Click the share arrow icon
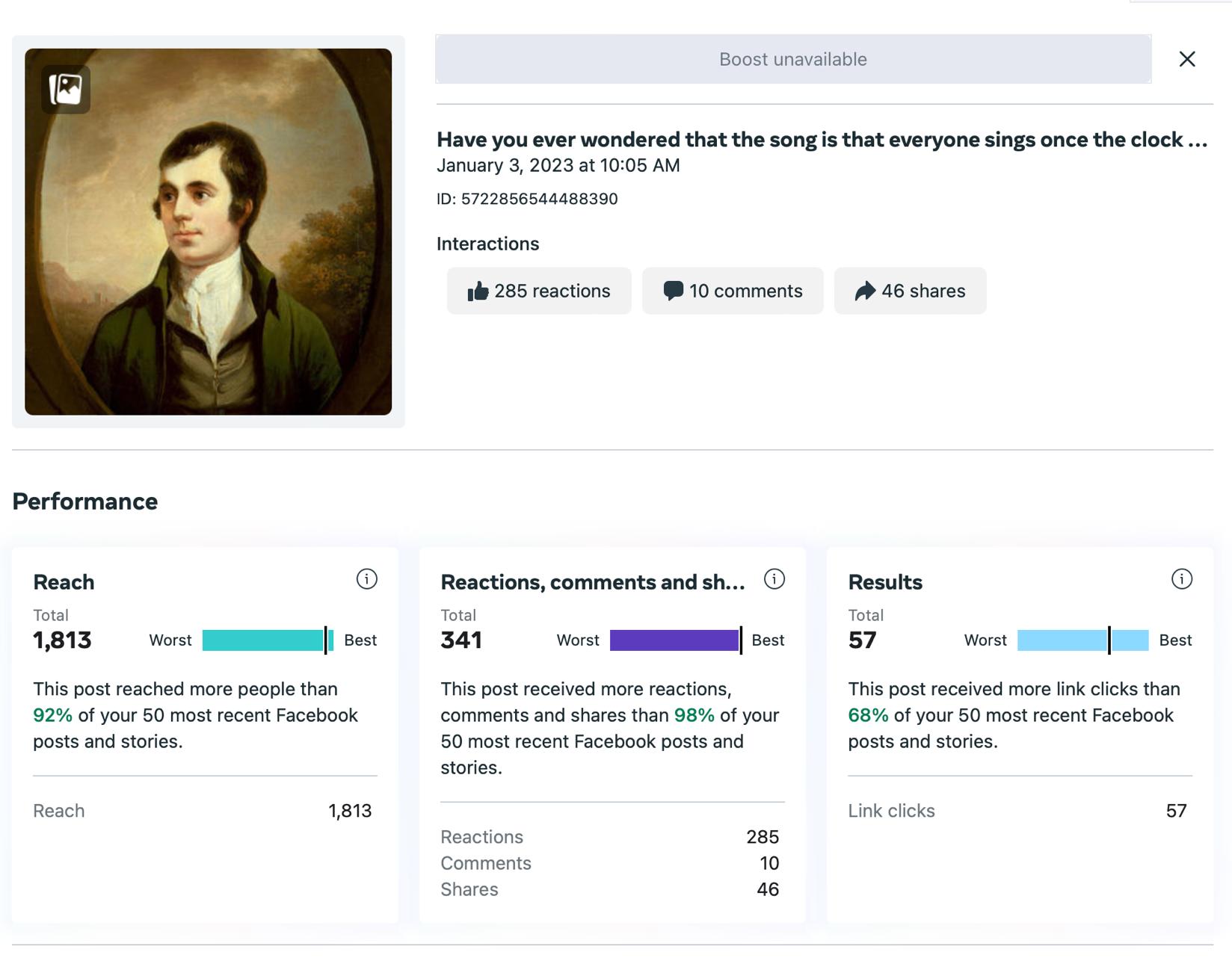Viewport: 1232px width, 973px height. [865, 291]
